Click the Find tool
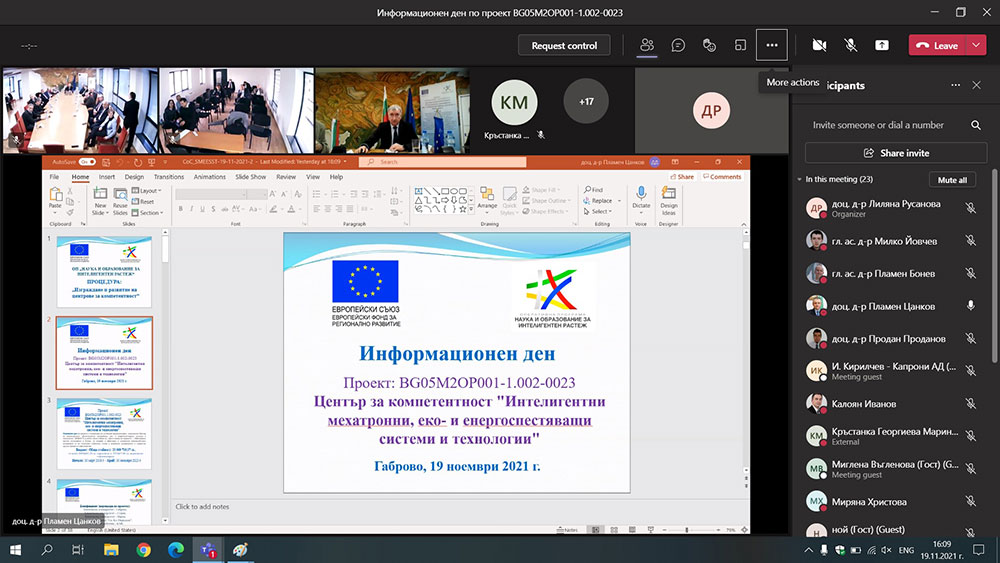The image size is (1000, 563). [x=593, y=189]
